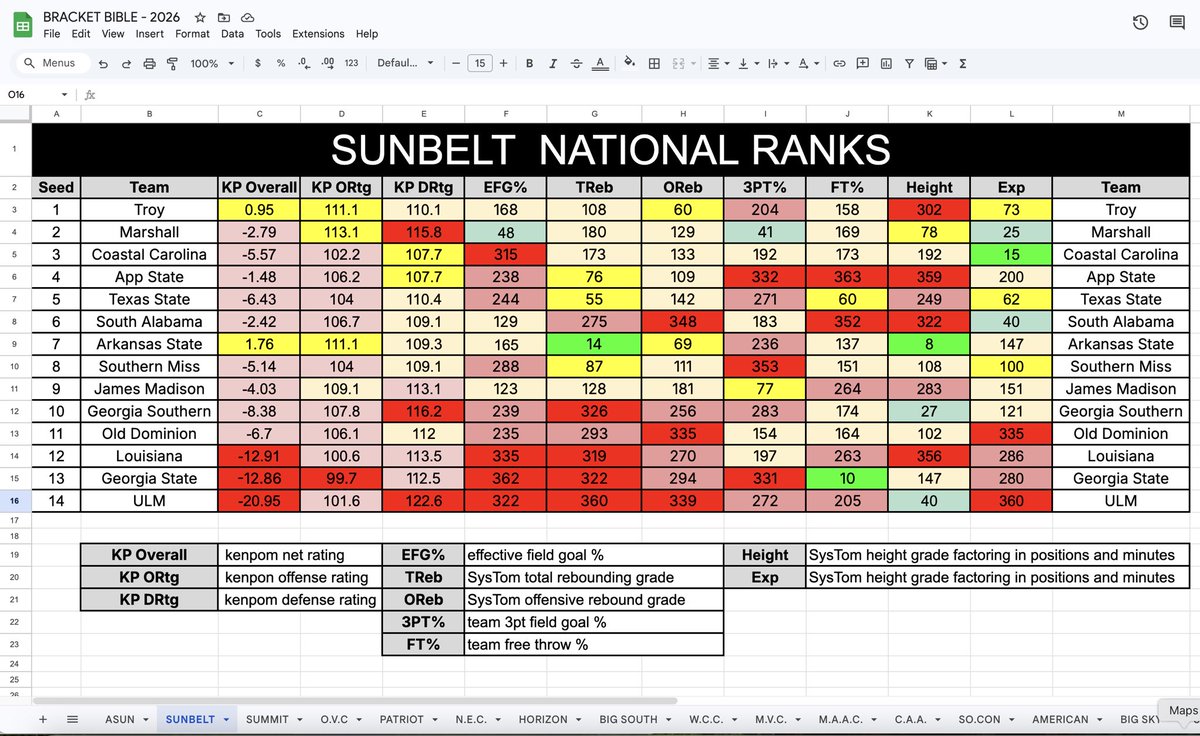Select column F header

coord(505,114)
